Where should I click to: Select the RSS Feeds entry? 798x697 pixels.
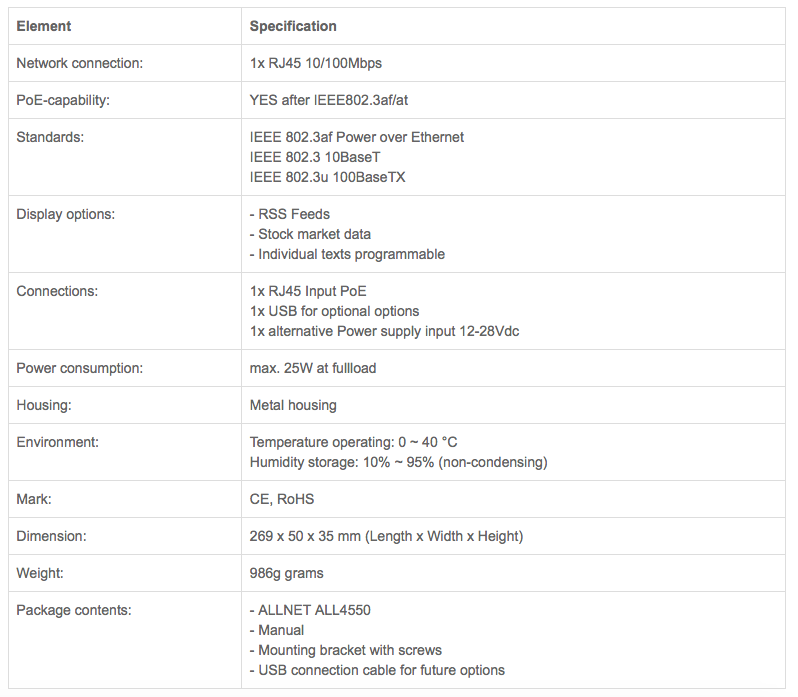290,214
